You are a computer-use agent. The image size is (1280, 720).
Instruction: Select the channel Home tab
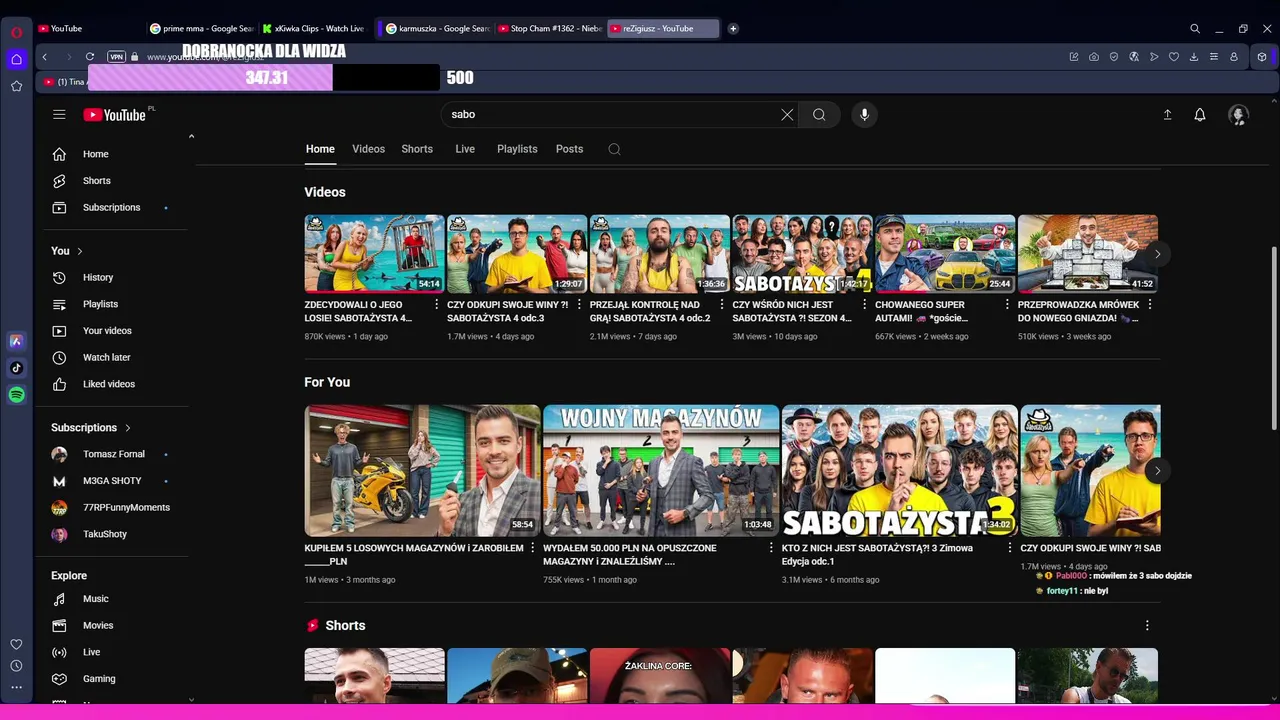320,149
